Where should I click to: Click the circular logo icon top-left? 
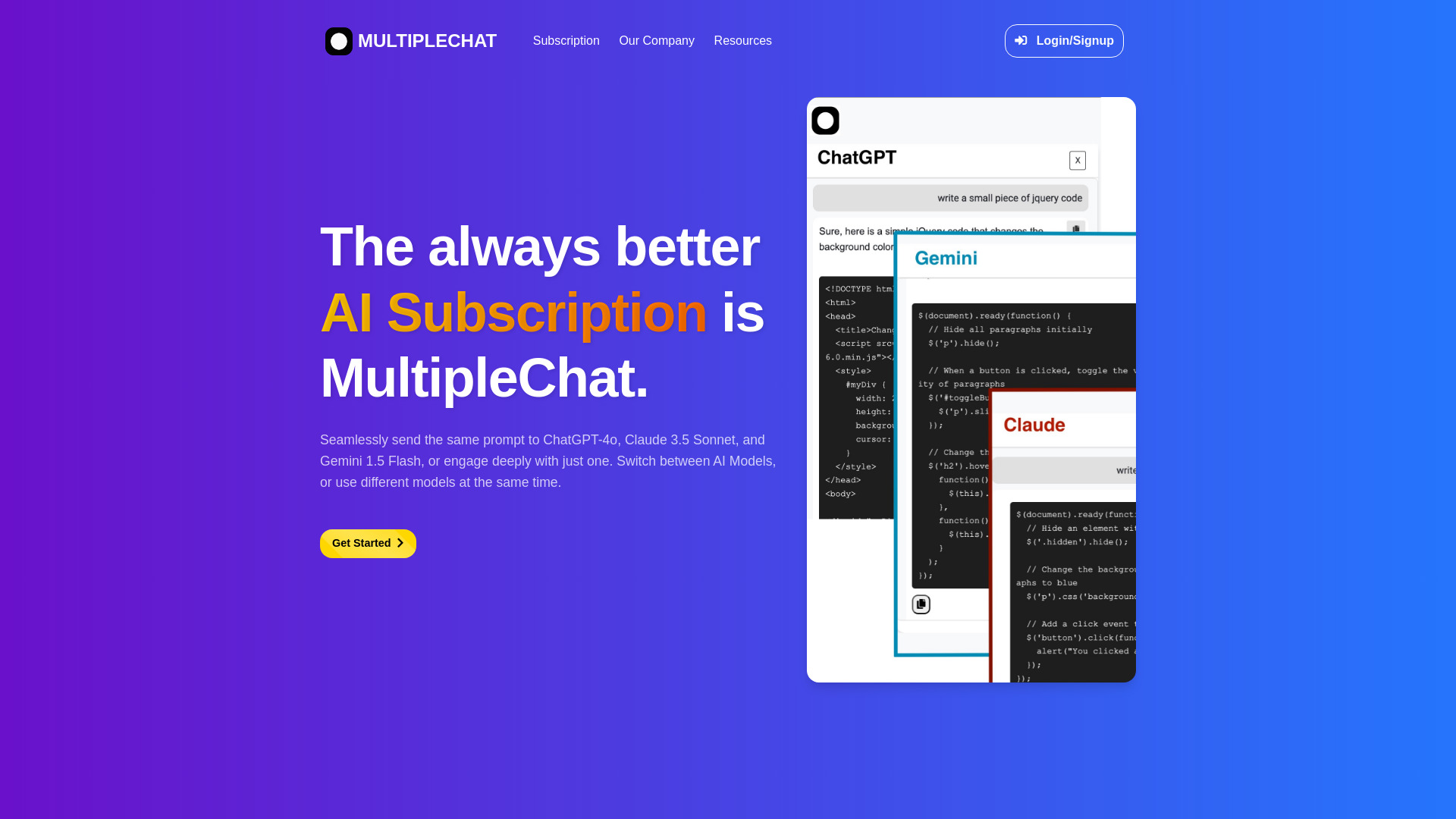(x=338, y=41)
